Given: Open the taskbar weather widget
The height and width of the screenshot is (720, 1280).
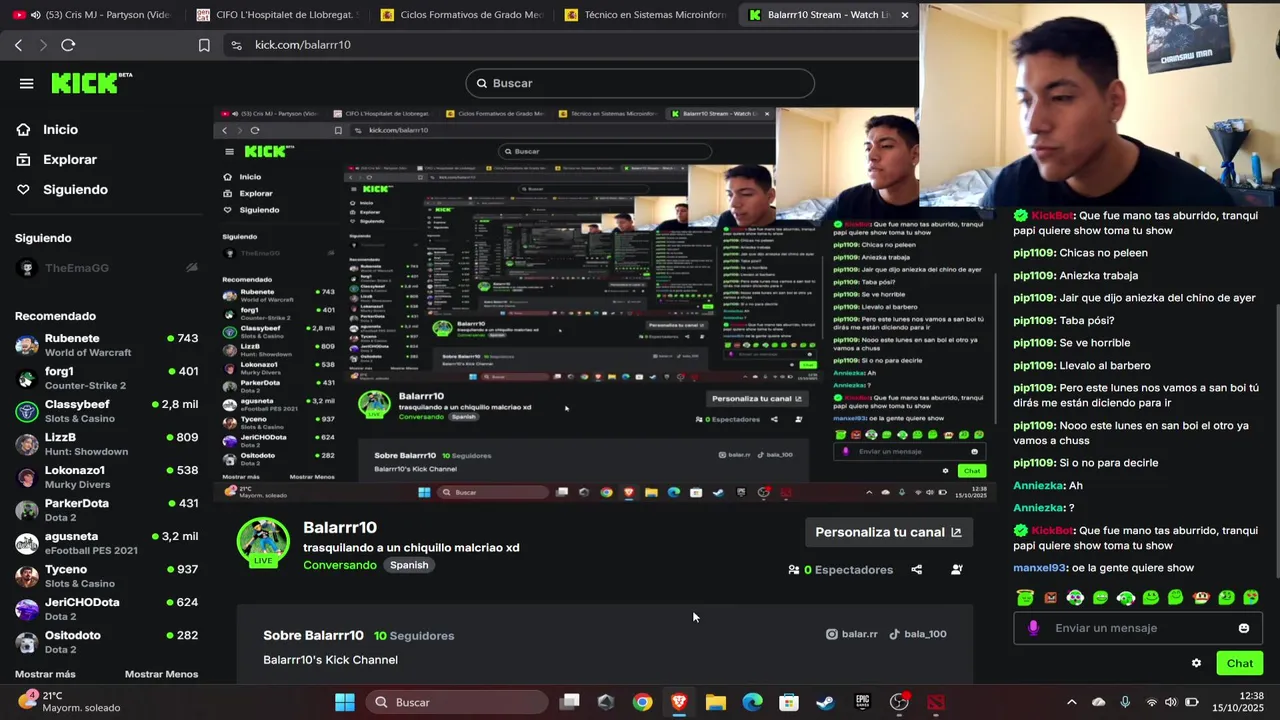Looking at the screenshot, I should 70,702.
